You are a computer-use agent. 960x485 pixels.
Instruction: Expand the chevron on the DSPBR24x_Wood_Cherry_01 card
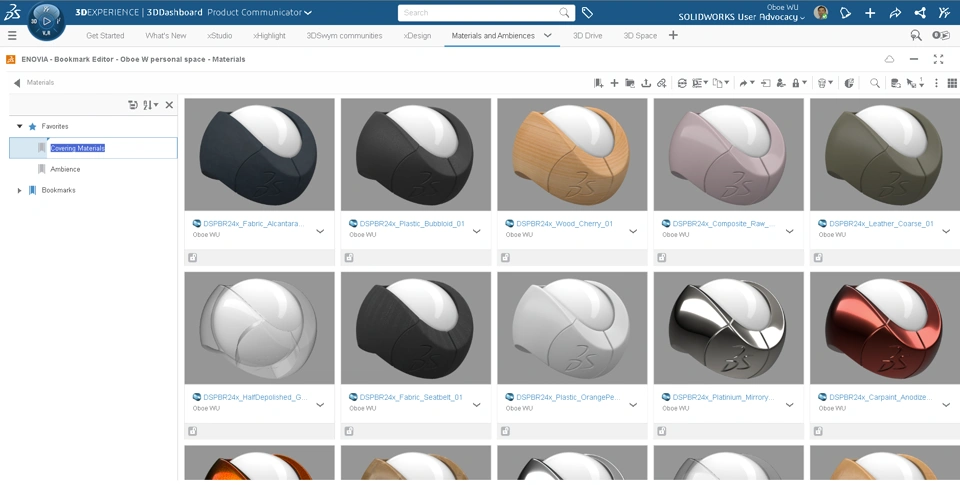633,231
